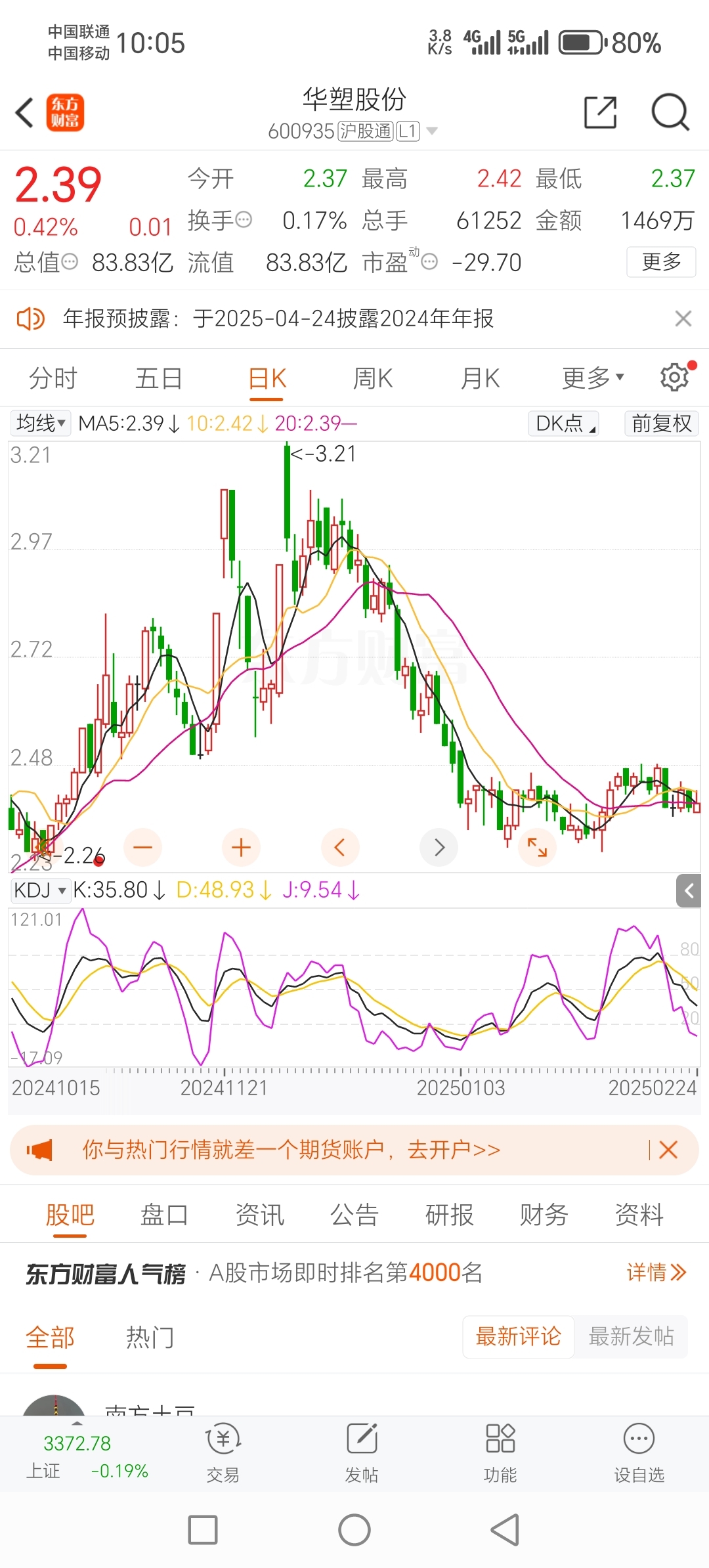This screenshot has height=1568, width=709.
Task: Open the 公告 tab
Action: click(354, 1215)
